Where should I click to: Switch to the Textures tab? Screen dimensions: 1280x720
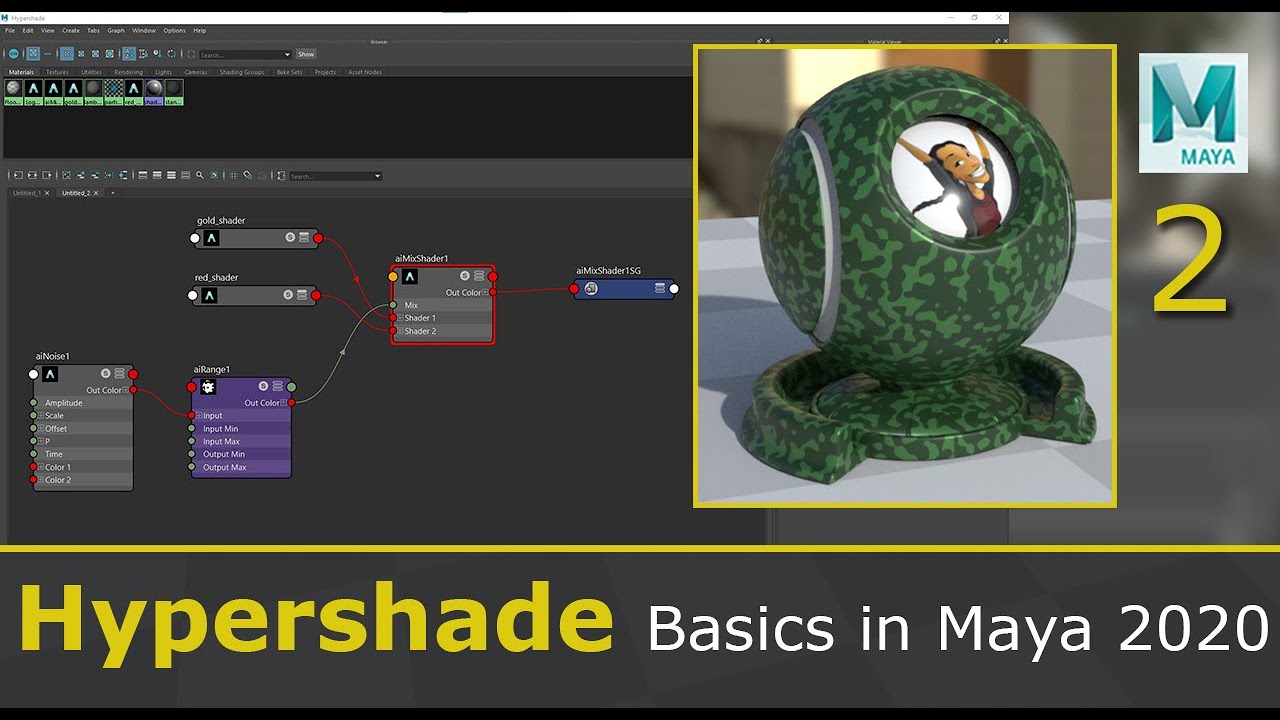coord(57,72)
